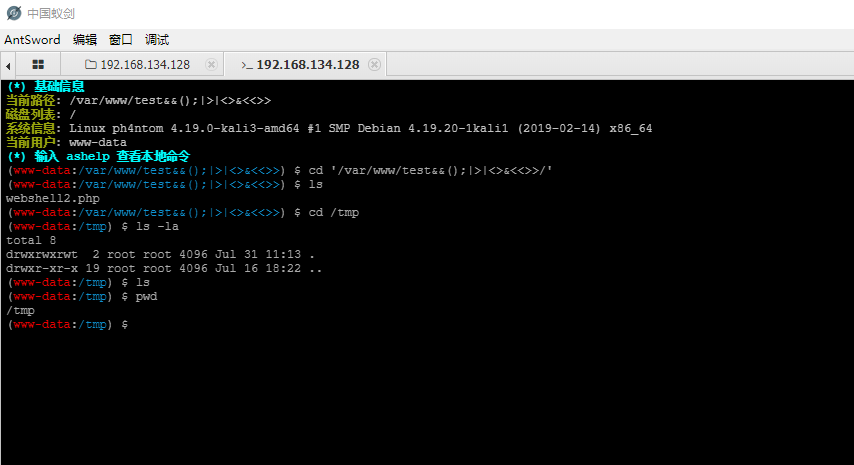
Task: Click the 系统信息 Linux ph4ntom line
Action: [x=329, y=129]
